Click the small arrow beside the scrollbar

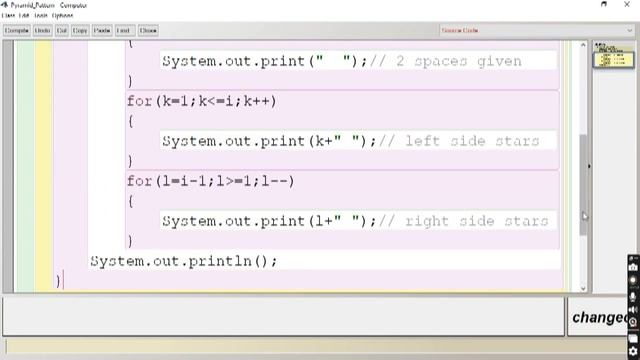(589, 166)
